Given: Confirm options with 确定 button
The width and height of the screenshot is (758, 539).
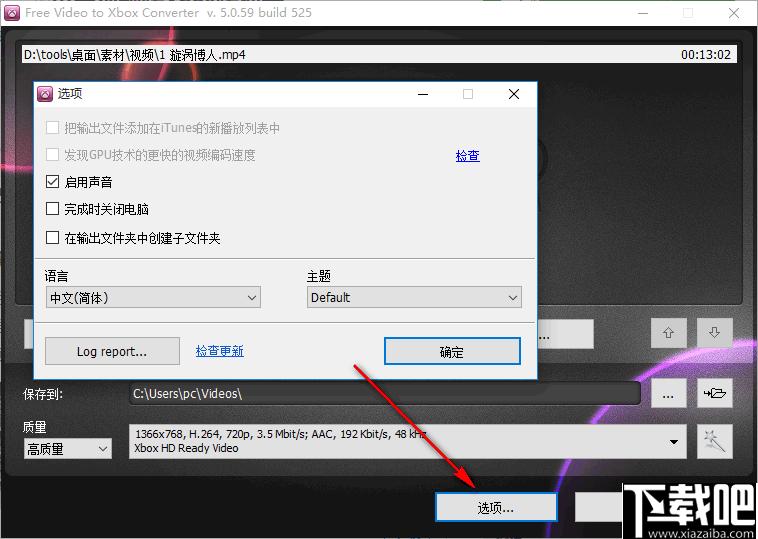Looking at the screenshot, I should tap(452, 351).
